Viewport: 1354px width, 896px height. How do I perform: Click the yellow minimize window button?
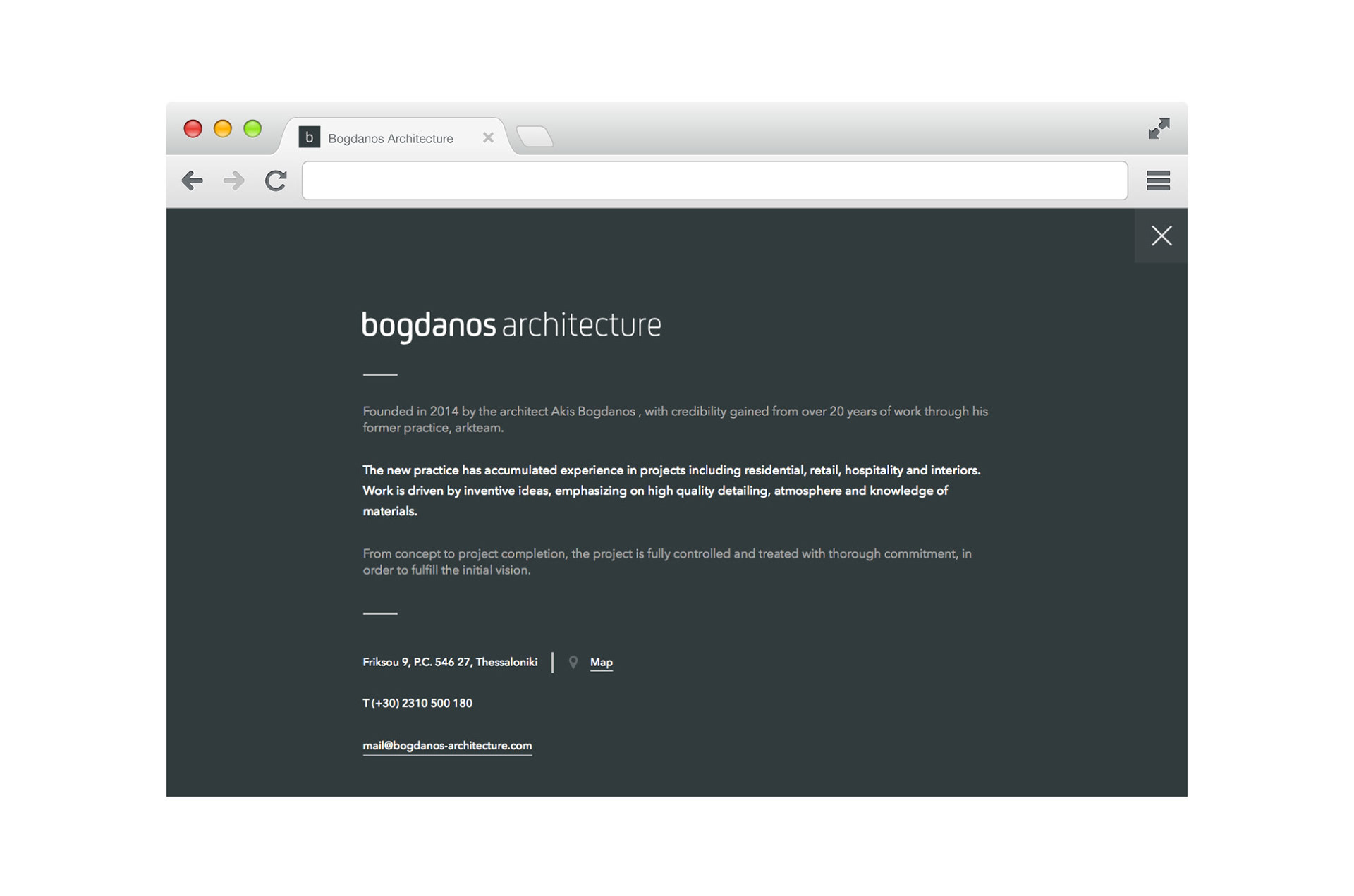click(223, 128)
